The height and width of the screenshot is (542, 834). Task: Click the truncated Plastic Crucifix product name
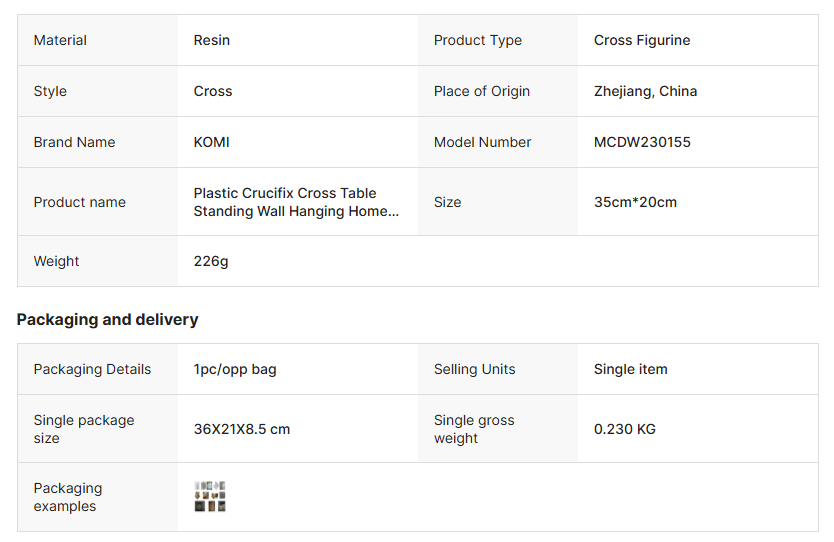click(x=296, y=202)
